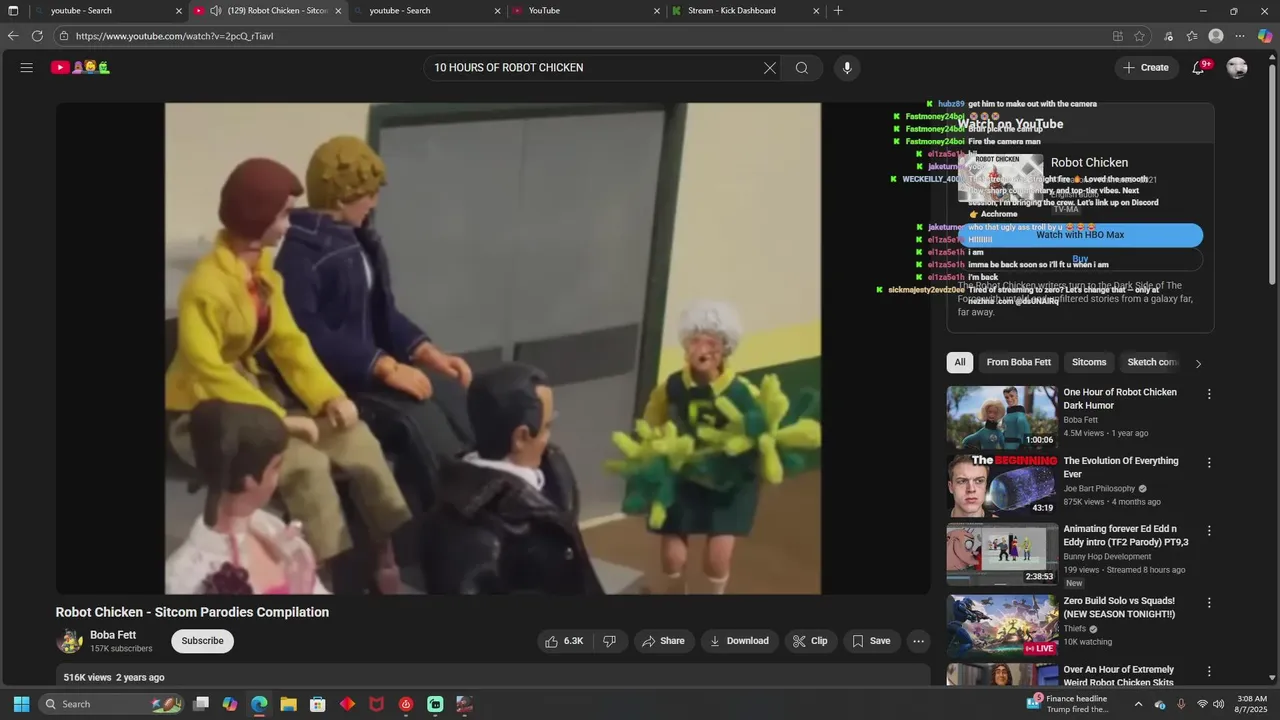Open File Explorer from taskbar

[288, 704]
